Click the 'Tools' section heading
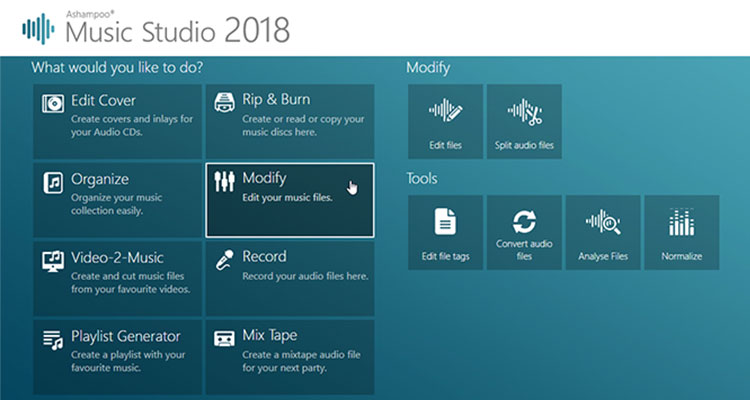The width and height of the screenshot is (750, 400). 422,178
